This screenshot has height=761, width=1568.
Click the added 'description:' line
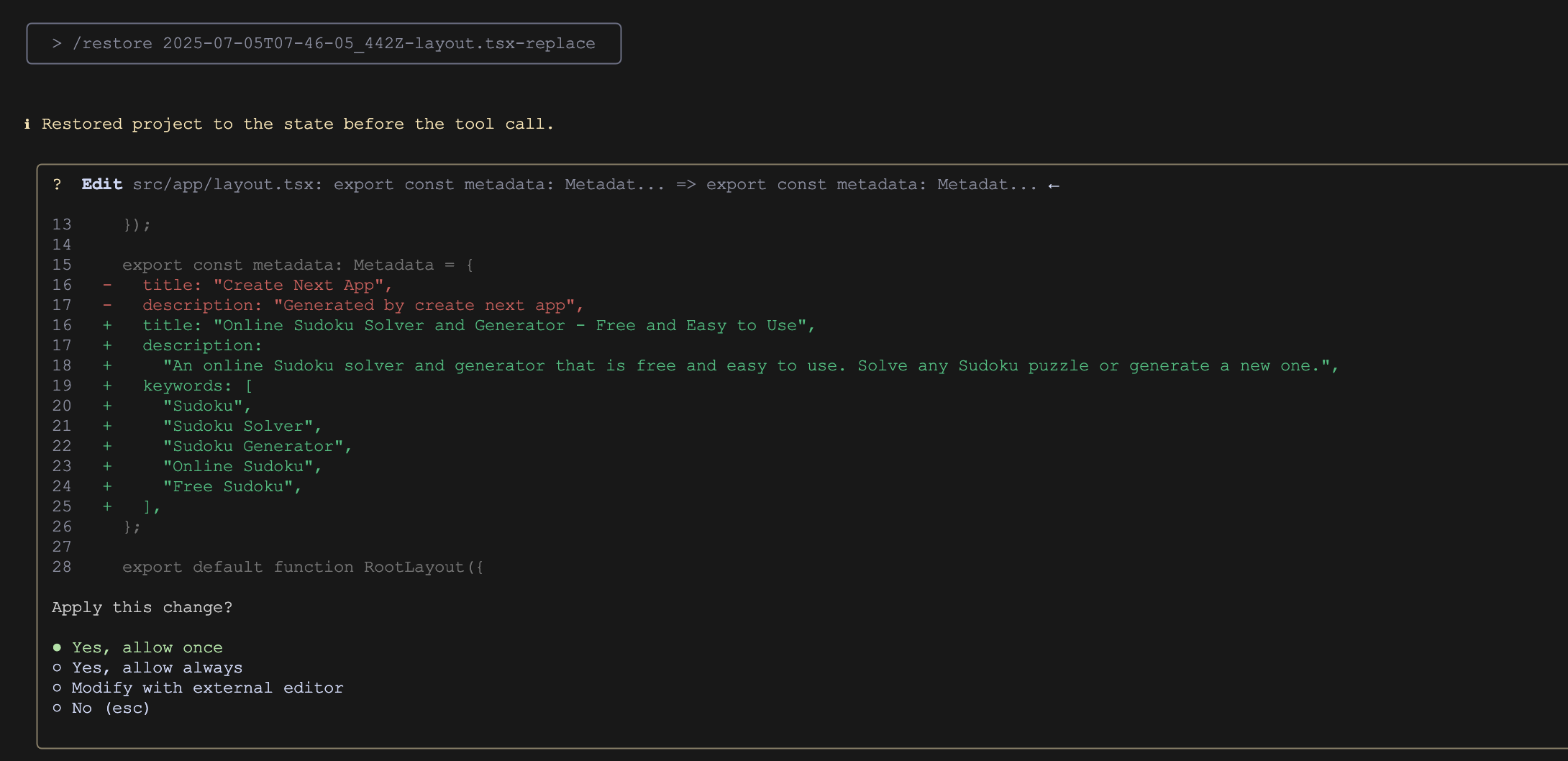click(x=202, y=346)
